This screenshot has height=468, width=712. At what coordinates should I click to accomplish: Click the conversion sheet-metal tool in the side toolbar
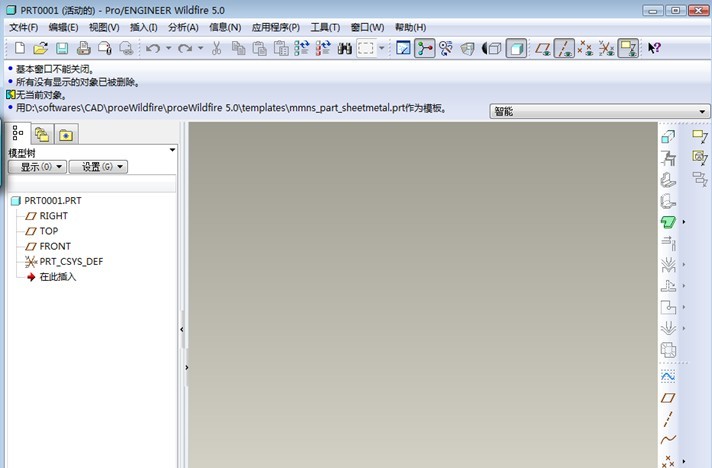[668, 137]
